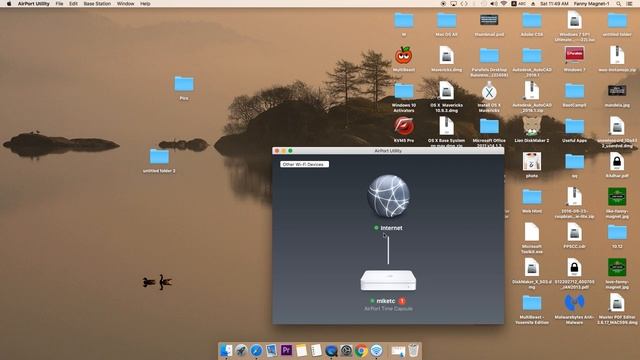Click the Wi-Fi status icon in the menu bar
640x360 pixels.
(x=504, y=4)
